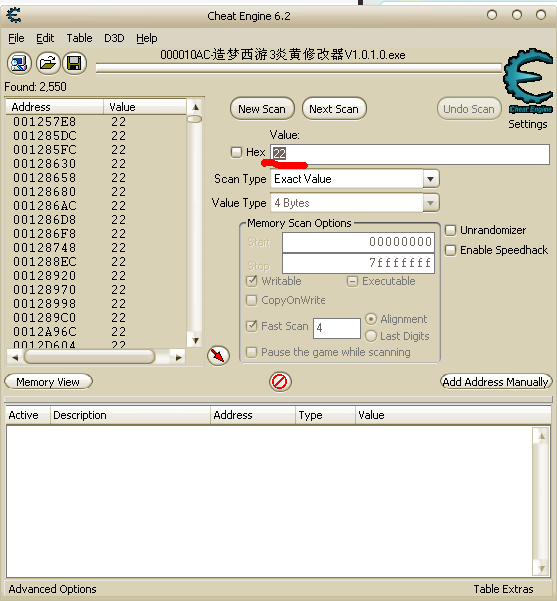
Task: Click the Next Scan button
Action: [x=334, y=109]
